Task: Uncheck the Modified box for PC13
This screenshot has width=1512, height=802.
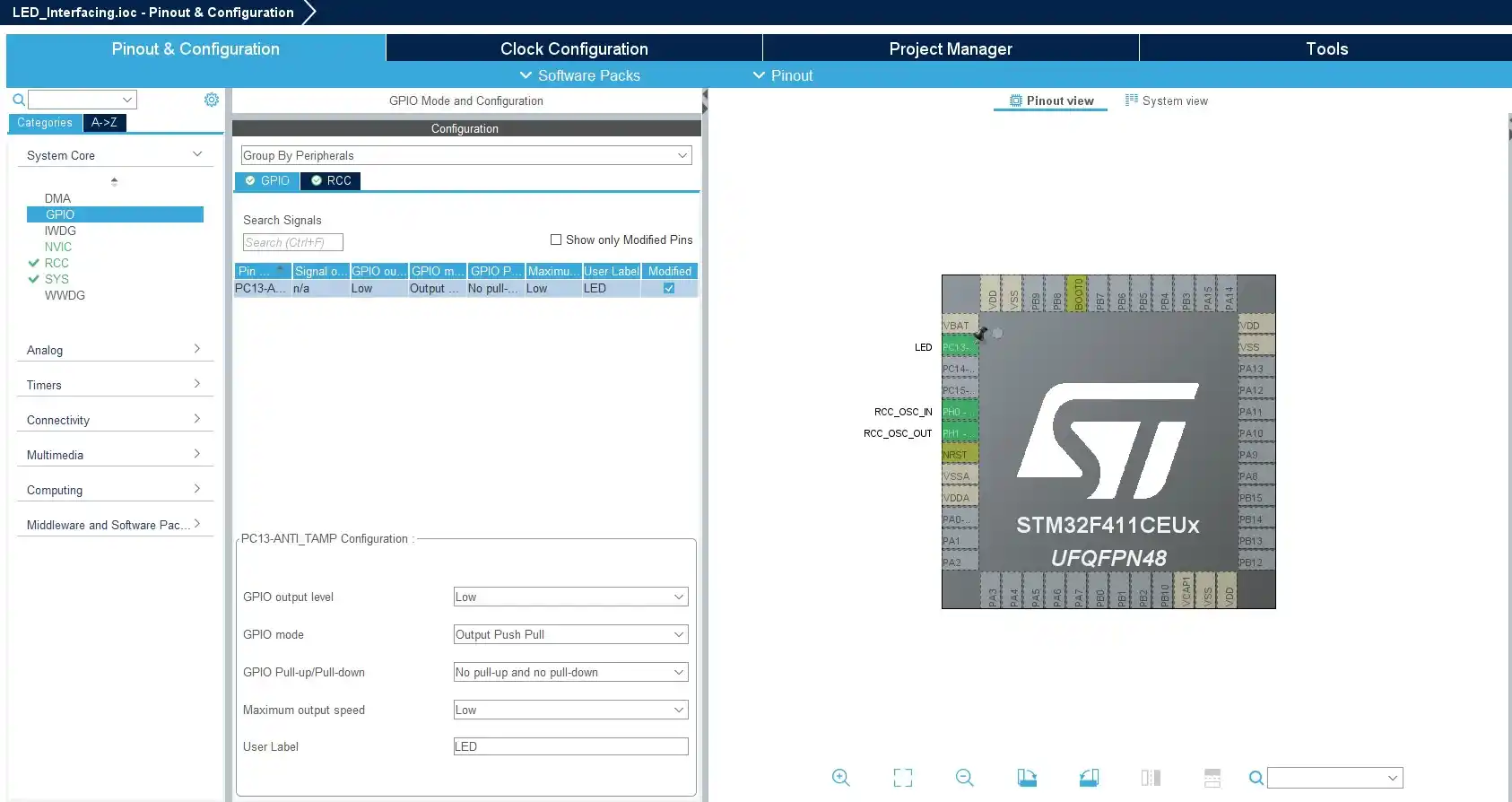Action: [x=669, y=288]
